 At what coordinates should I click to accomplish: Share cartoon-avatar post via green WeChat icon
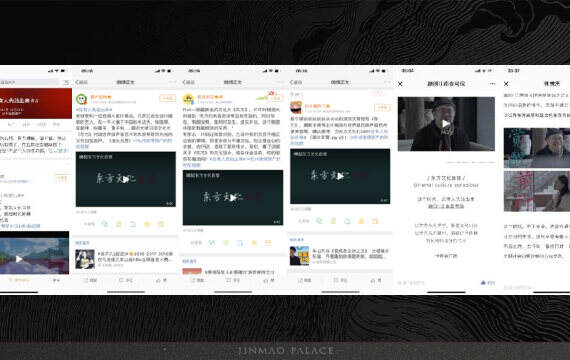click(319, 221)
